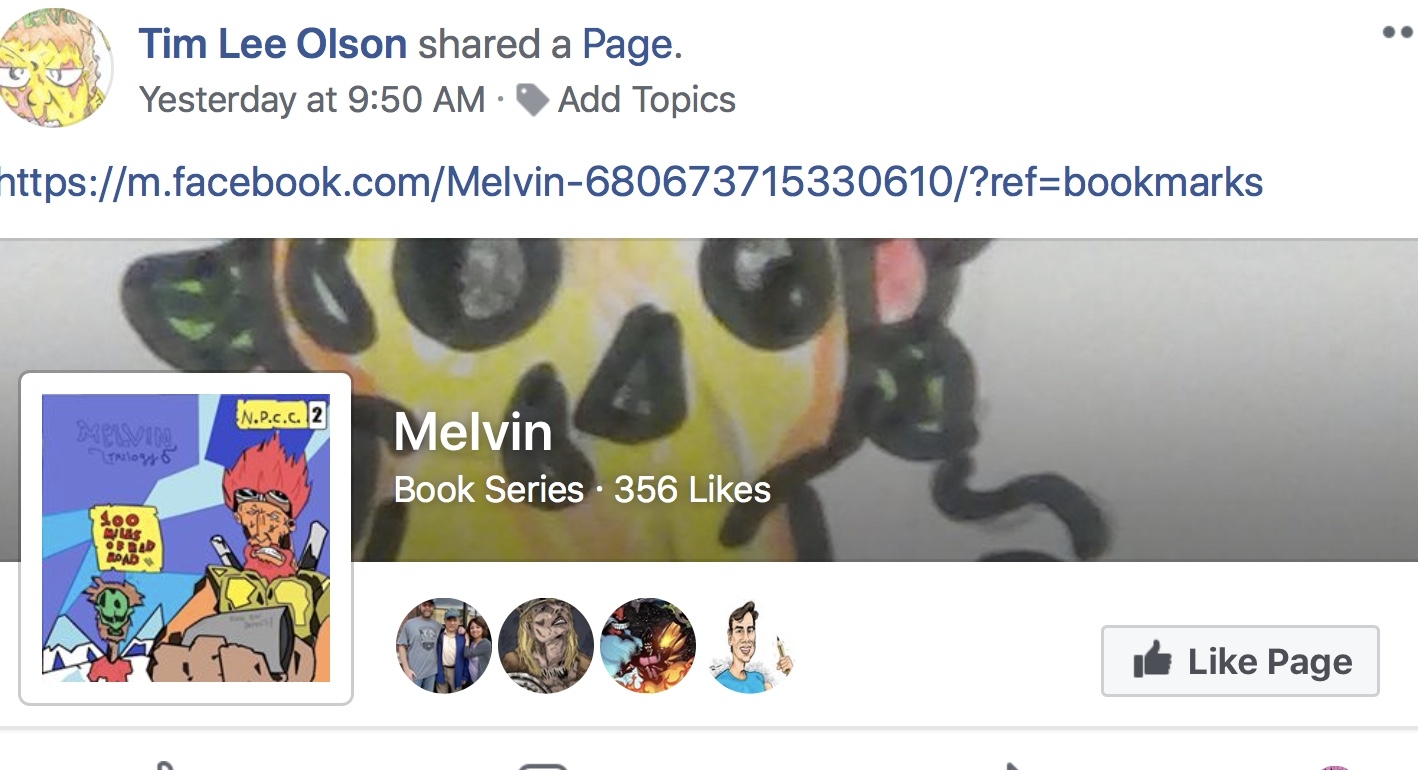Screen dimensions: 1418x770
Task: Open the fiery comic artwork avatar
Action: click(x=648, y=646)
